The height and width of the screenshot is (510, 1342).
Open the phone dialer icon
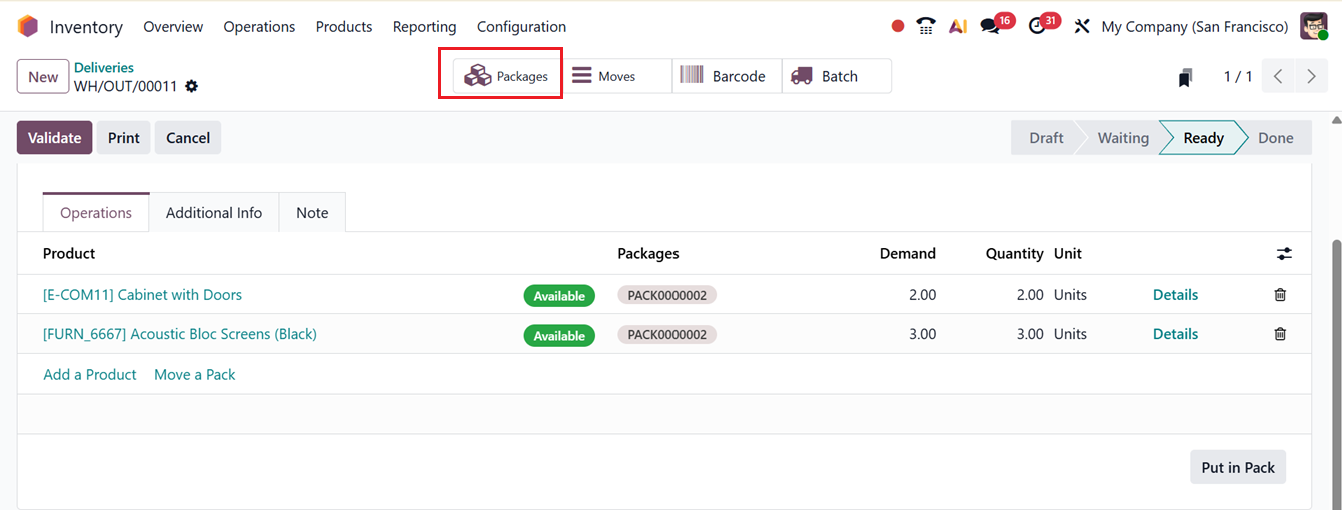(926, 27)
